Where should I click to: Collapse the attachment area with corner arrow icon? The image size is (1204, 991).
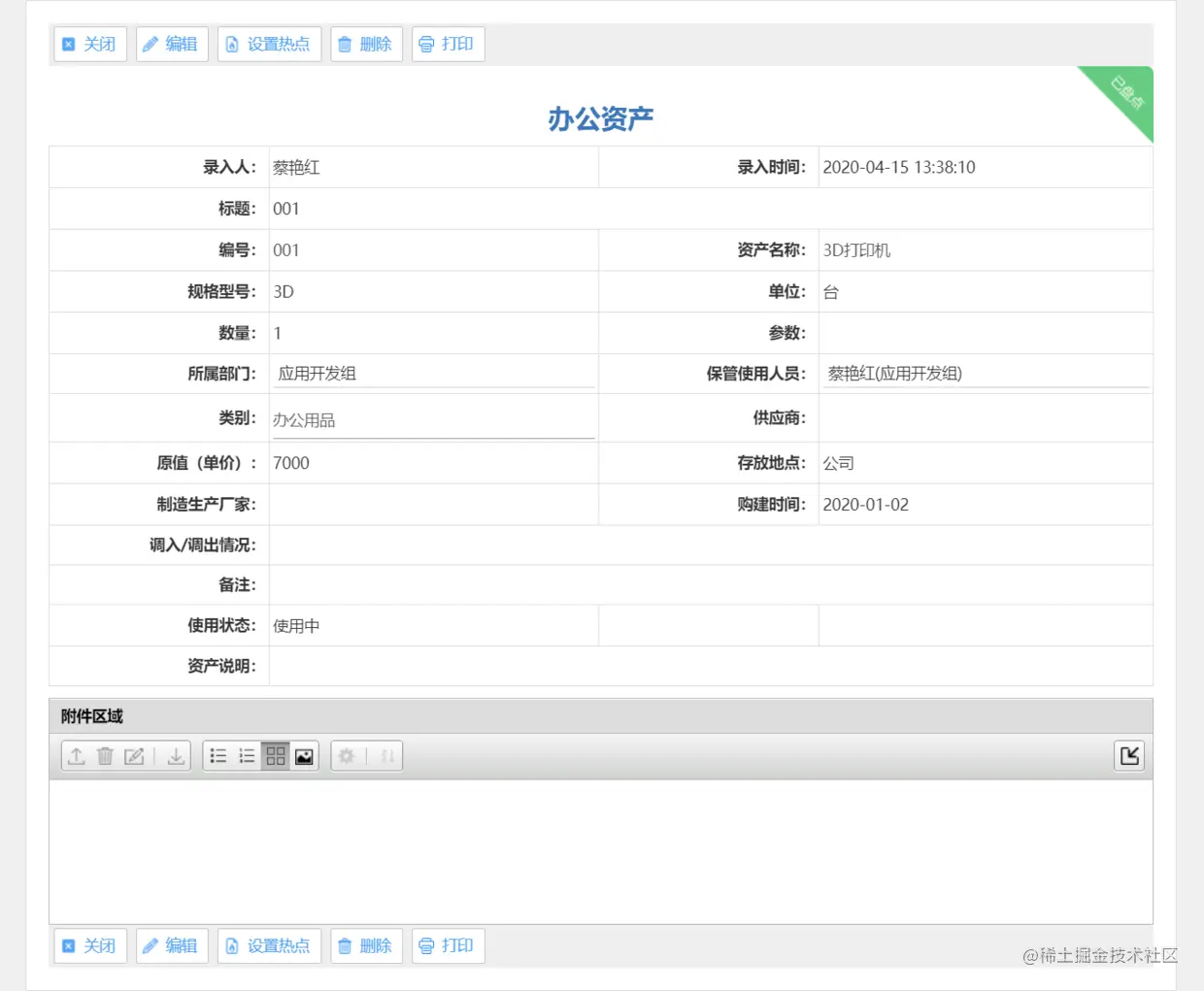[x=1128, y=755]
